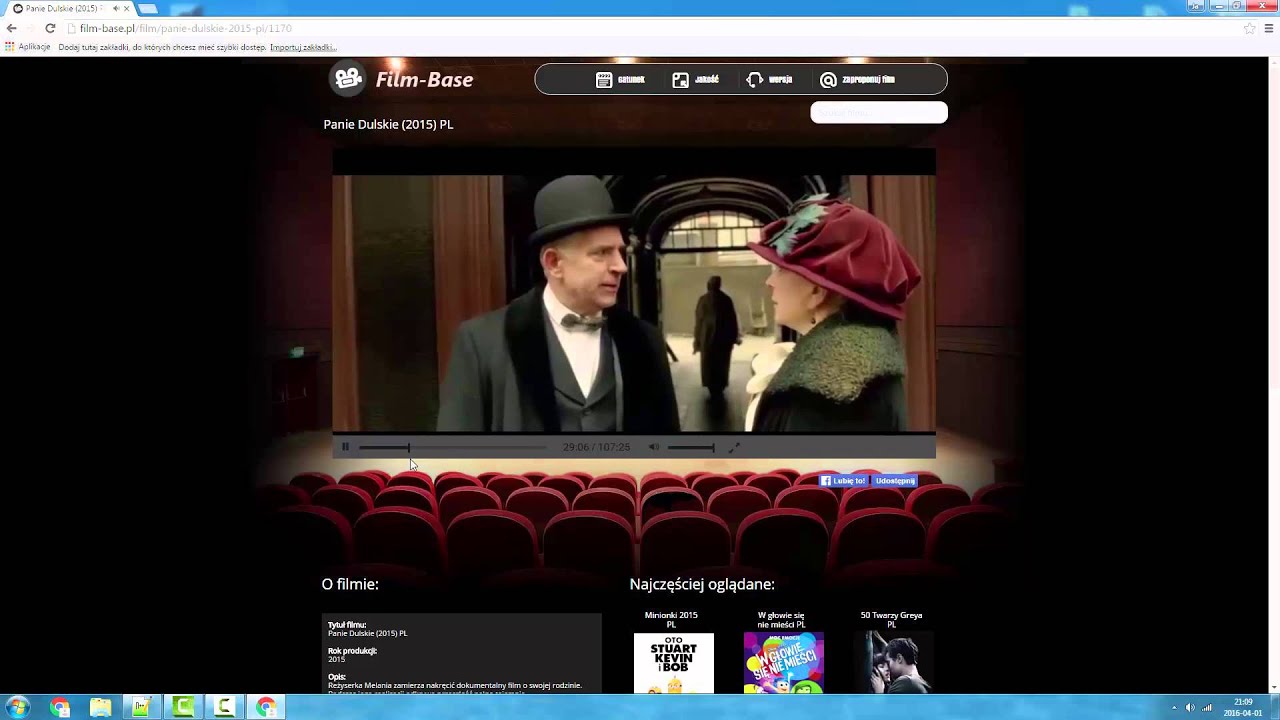1280x720 pixels.
Task: Click the Facebook Lubię to! button
Action: (x=843, y=481)
